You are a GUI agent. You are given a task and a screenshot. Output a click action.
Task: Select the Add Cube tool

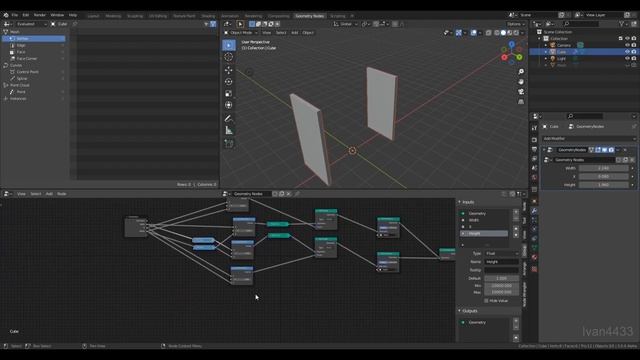pyautogui.click(x=229, y=144)
